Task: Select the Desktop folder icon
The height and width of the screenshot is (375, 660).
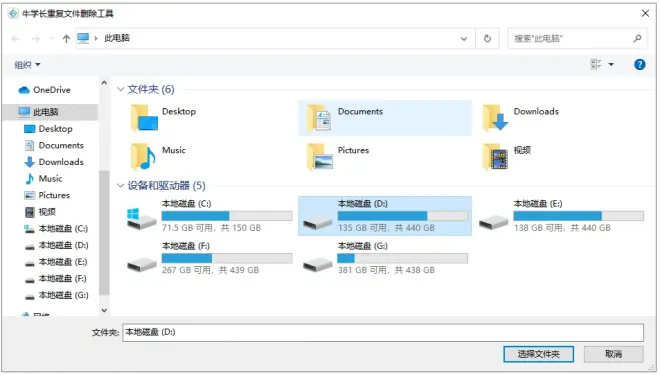Action: (144, 118)
